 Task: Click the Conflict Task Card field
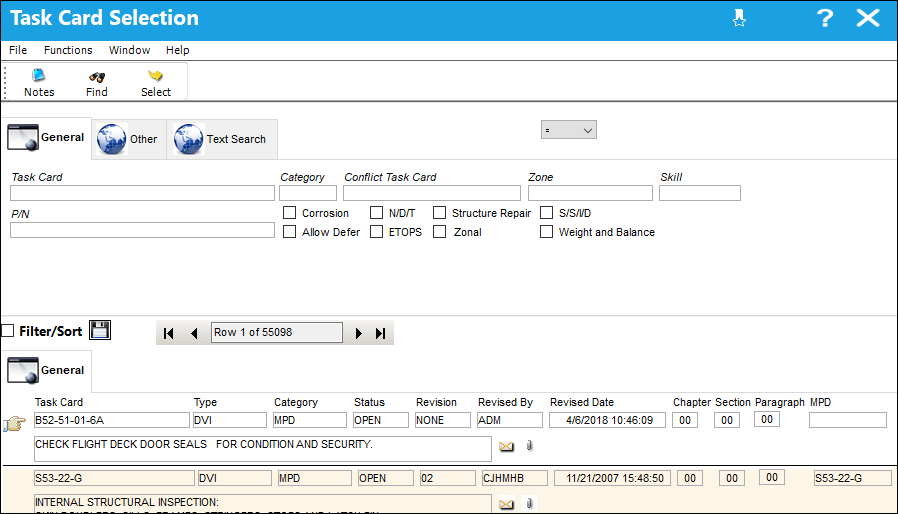[432, 193]
